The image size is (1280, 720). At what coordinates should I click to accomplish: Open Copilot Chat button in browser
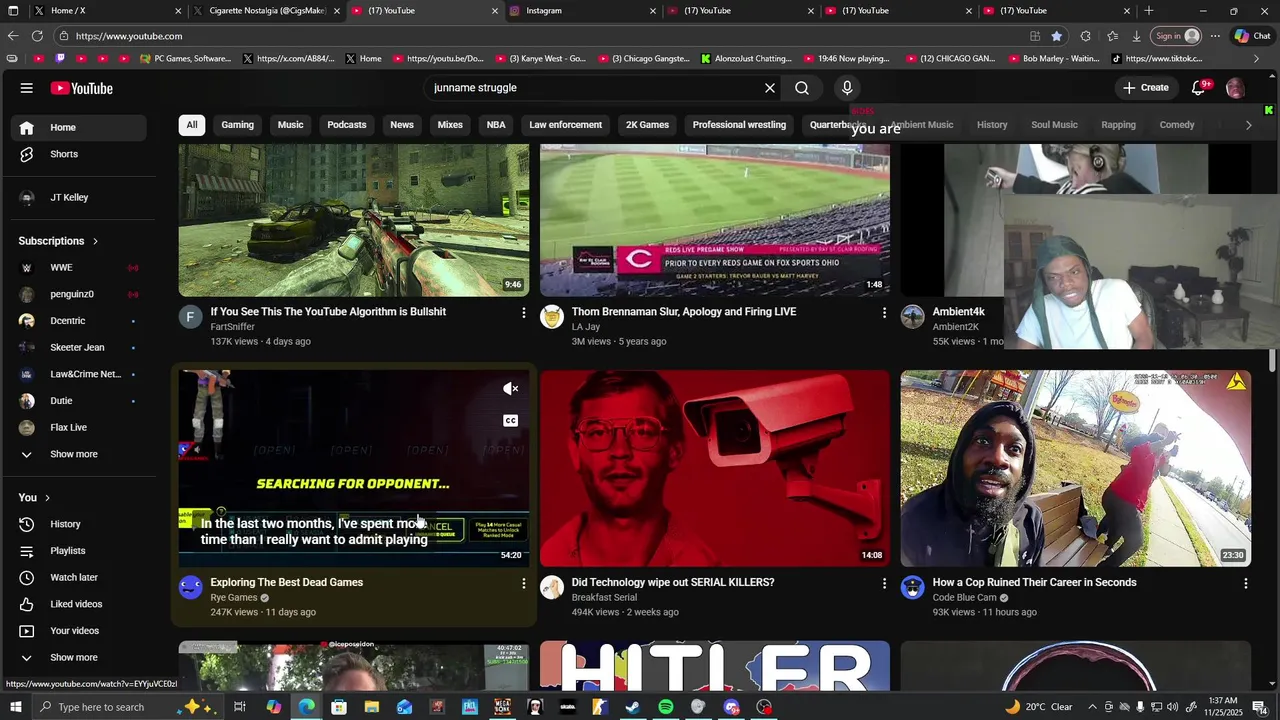pos(1252,36)
